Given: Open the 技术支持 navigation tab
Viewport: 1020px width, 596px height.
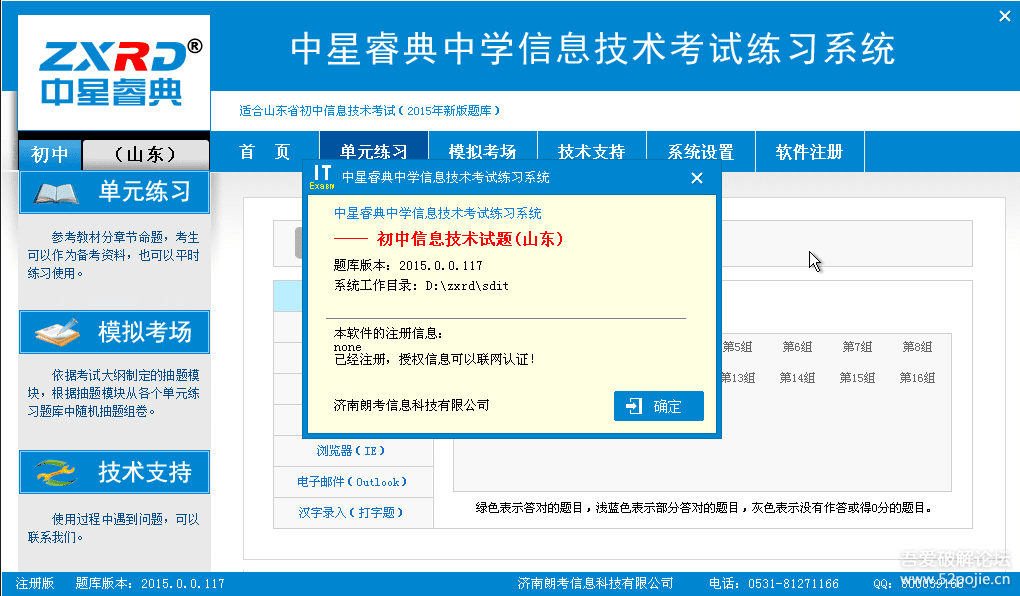Looking at the screenshot, I should coord(592,152).
